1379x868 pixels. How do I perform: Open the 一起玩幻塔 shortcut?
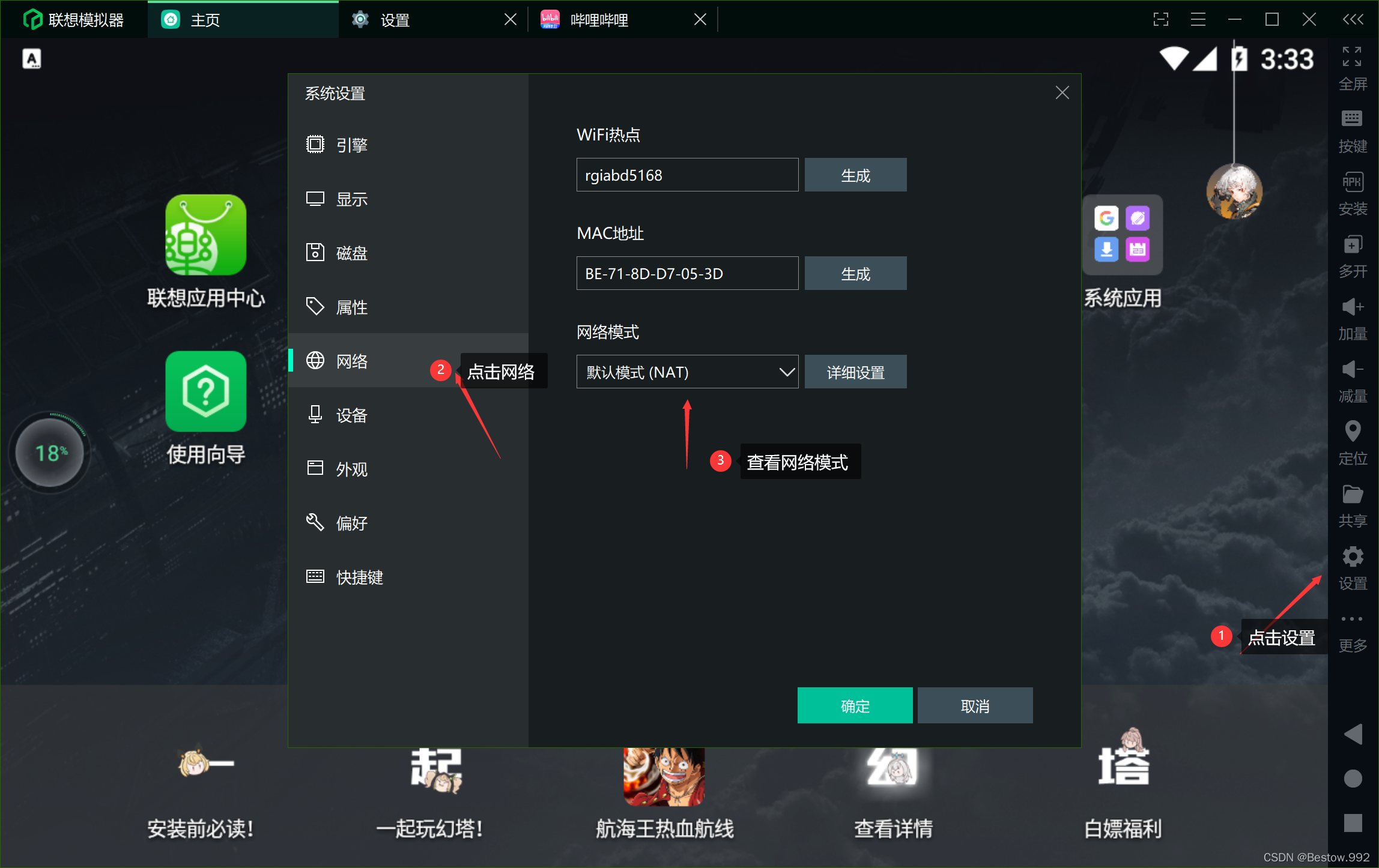(430, 792)
